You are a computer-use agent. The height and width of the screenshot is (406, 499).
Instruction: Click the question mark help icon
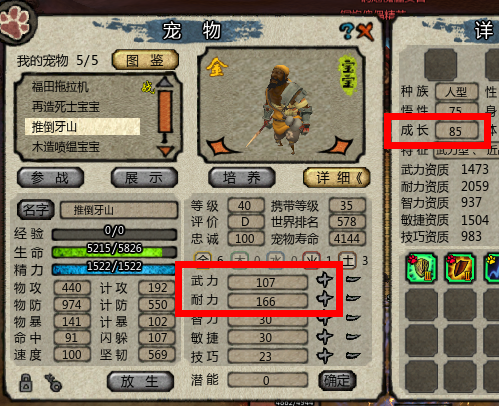click(x=347, y=31)
